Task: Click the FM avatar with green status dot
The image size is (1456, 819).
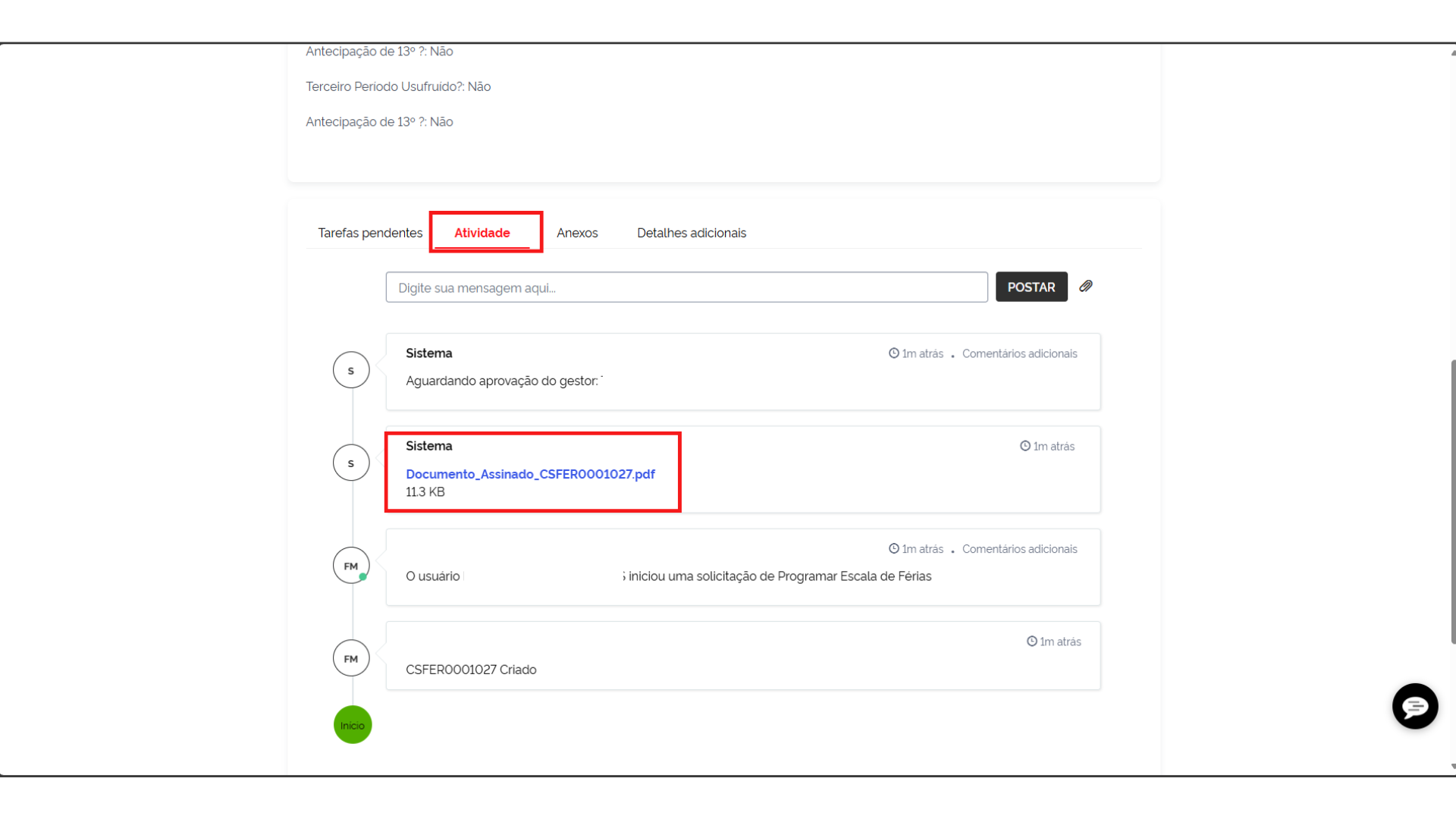Action: (351, 566)
